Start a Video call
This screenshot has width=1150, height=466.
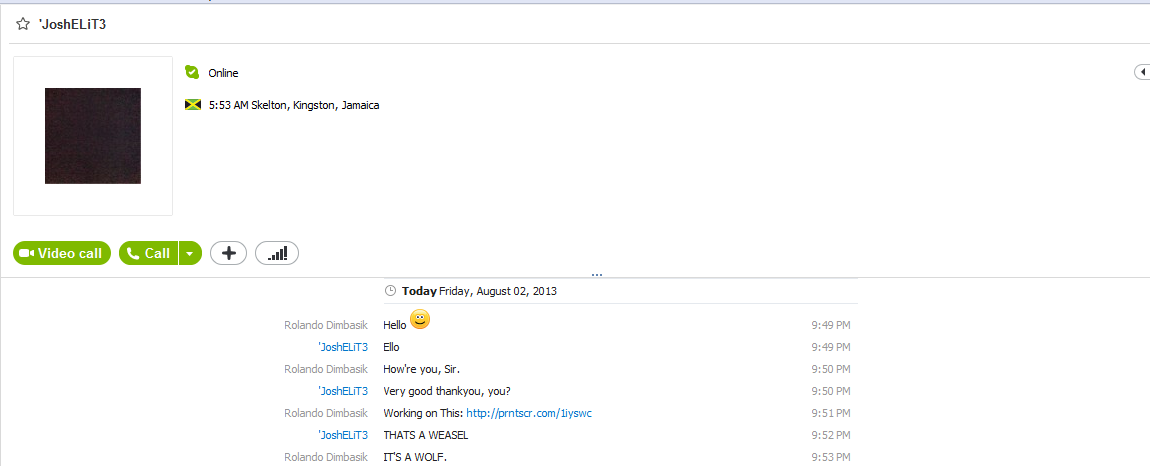coord(62,253)
